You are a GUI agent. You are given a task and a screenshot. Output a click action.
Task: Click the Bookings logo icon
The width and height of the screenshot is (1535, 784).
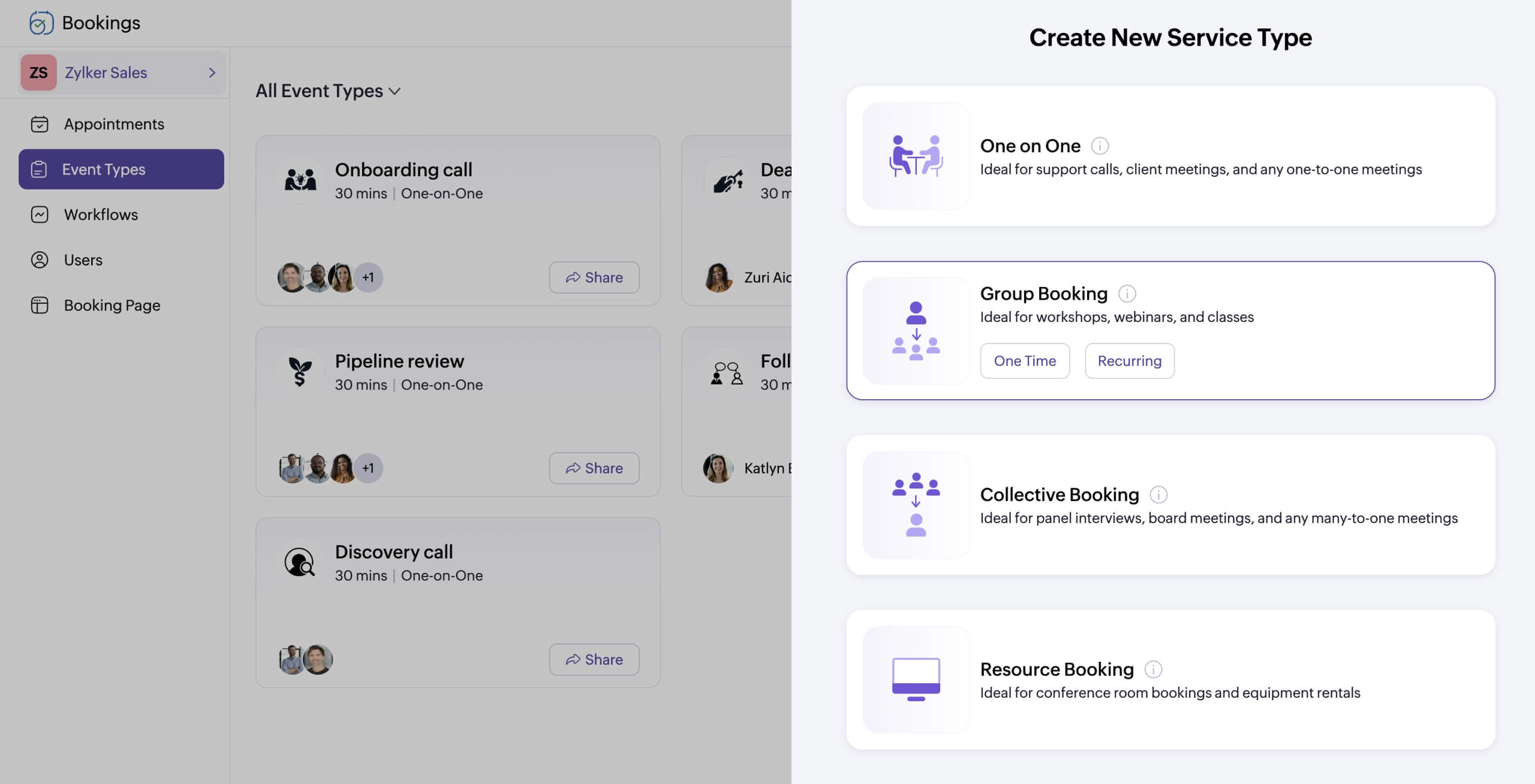pos(41,23)
